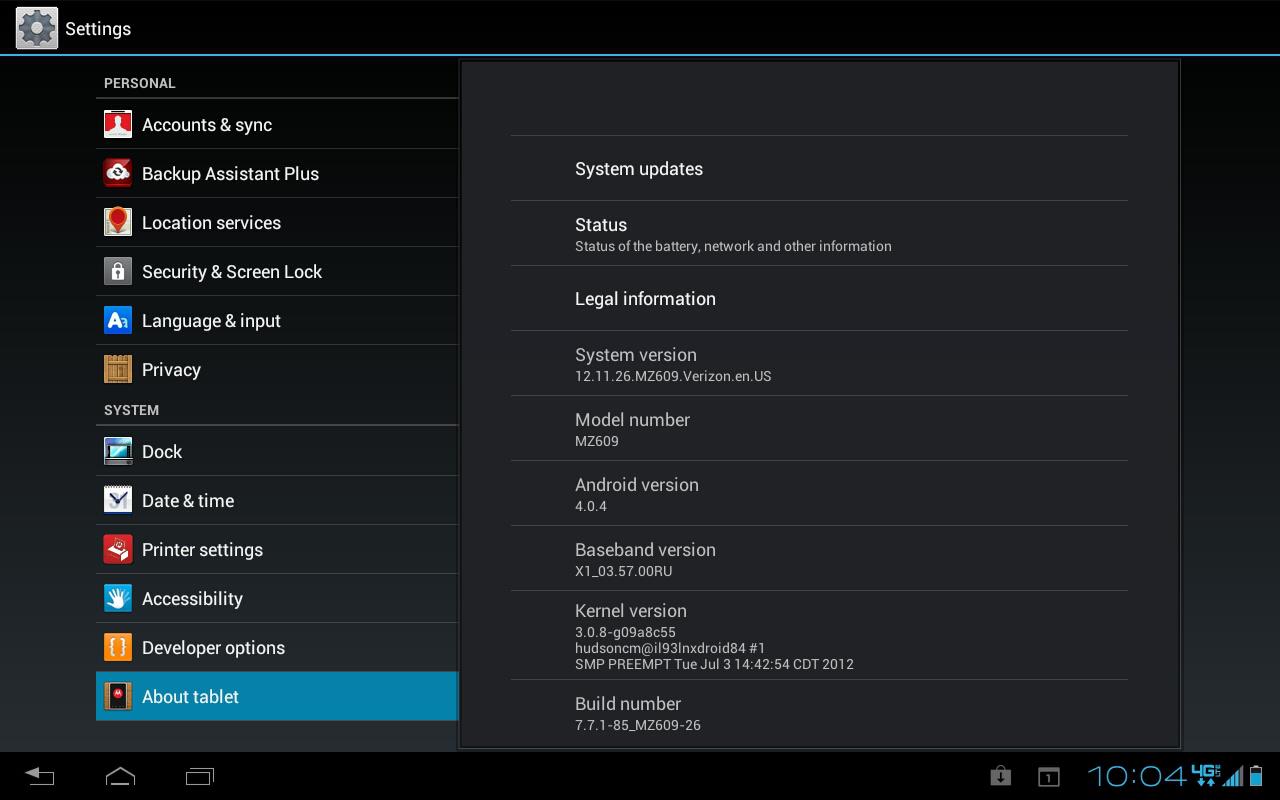Tap the Security & Screen Lock padlock icon
The image size is (1280, 800).
pyautogui.click(x=118, y=271)
